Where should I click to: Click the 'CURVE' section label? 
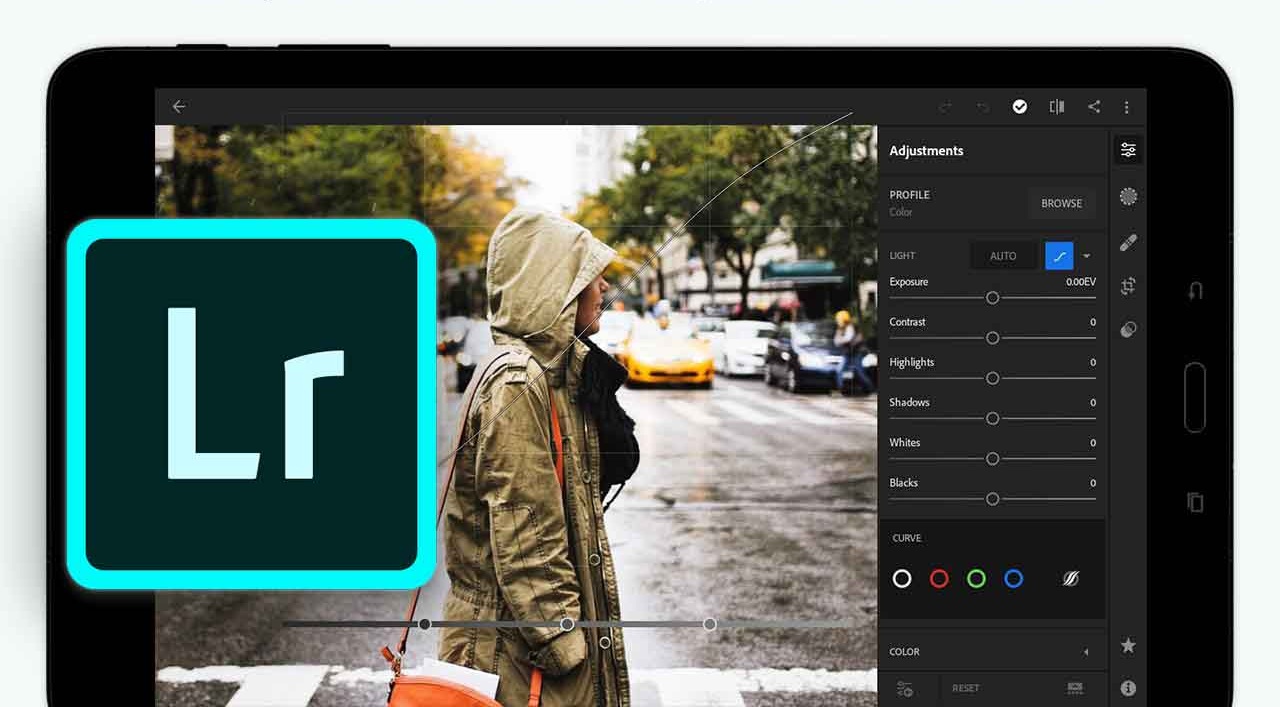(x=907, y=538)
